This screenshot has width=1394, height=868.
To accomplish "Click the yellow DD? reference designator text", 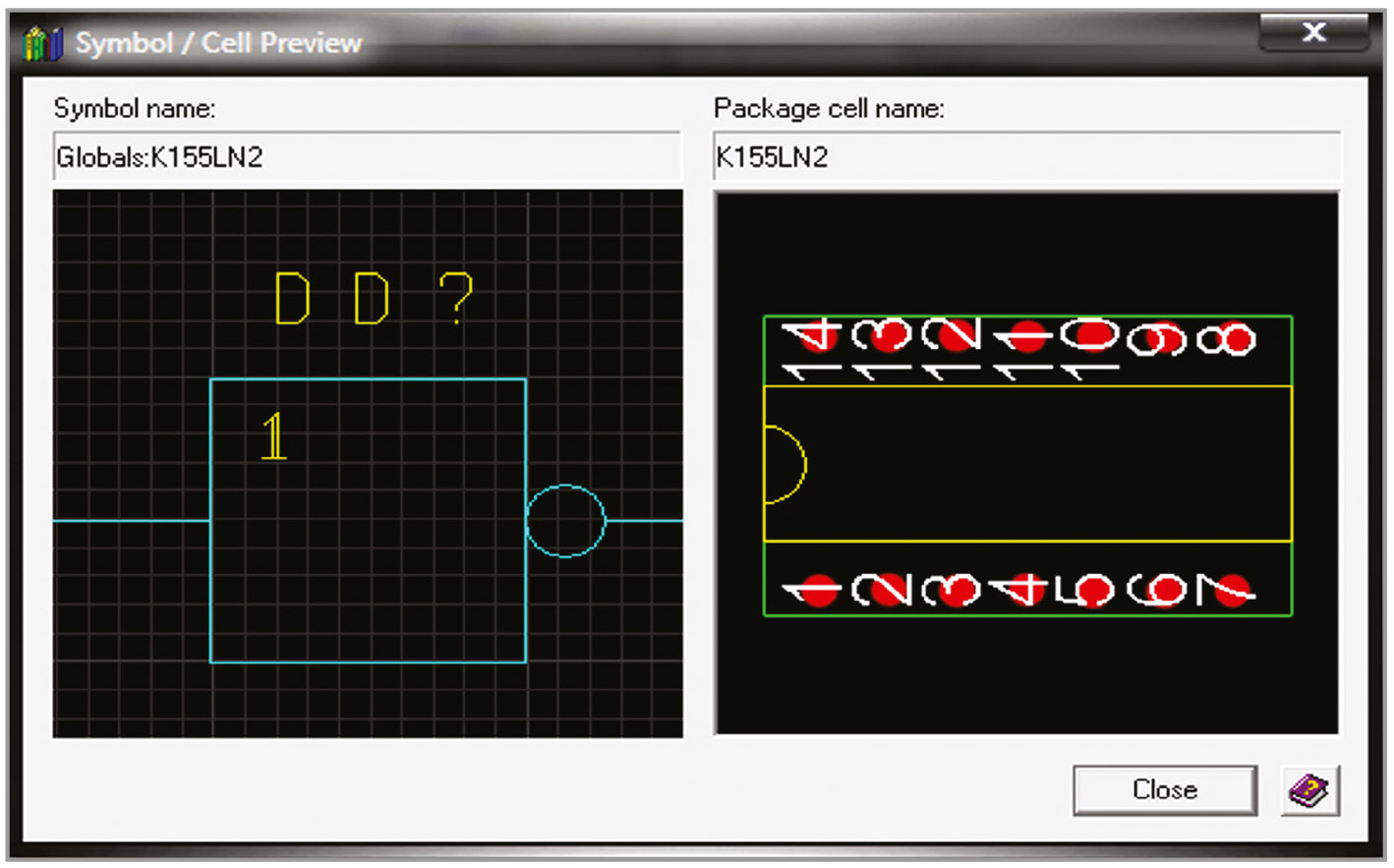I will pyautogui.click(x=372, y=298).
